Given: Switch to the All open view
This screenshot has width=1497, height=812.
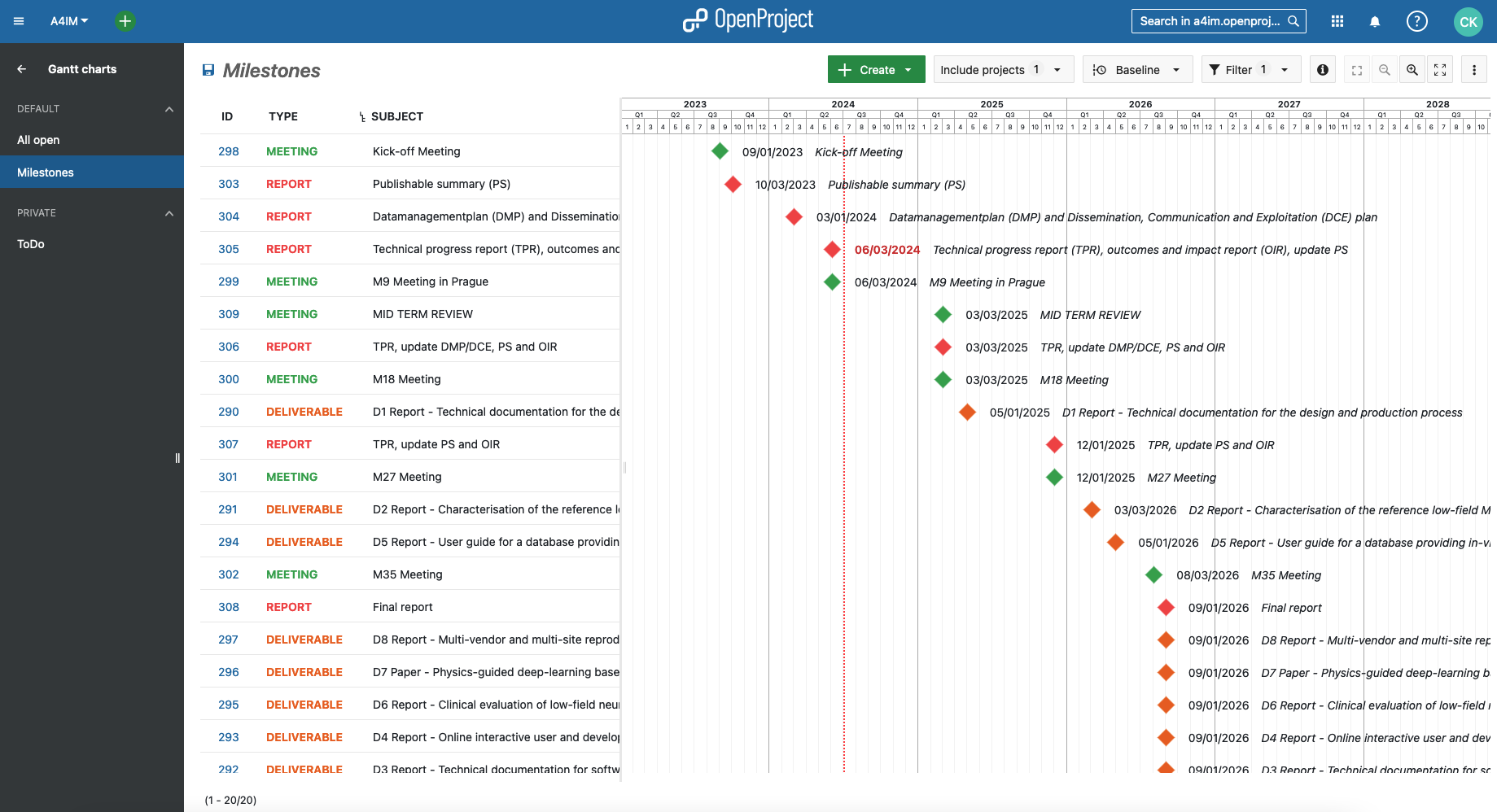Looking at the screenshot, I should (x=37, y=139).
